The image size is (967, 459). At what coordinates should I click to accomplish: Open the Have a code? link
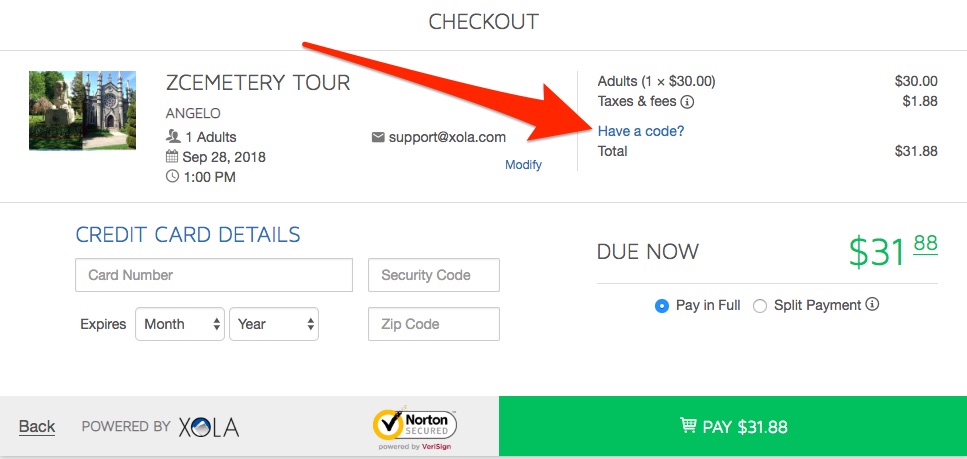[x=641, y=131]
